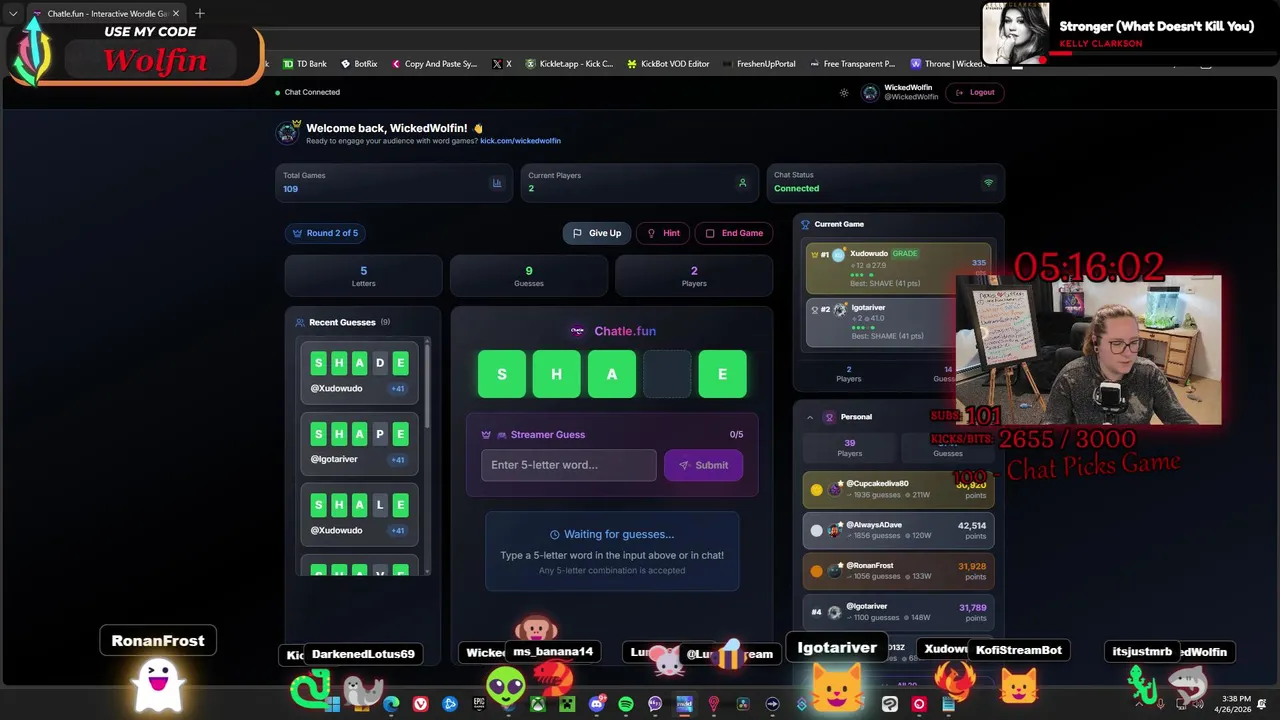Open DaVinci Resolve from the taskbar
This screenshot has height=720, width=1280.
tap(743, 704)
